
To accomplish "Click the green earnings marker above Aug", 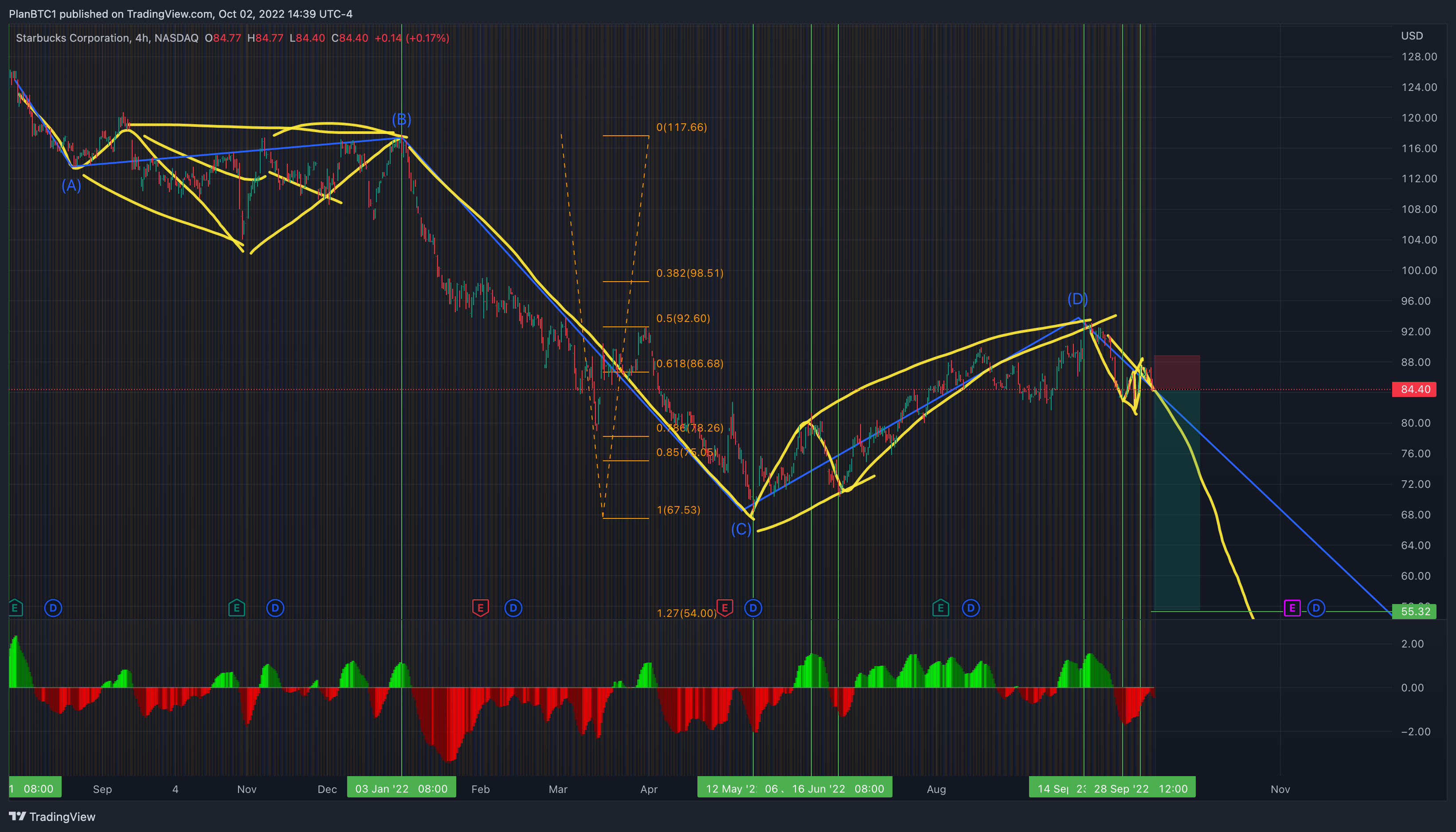I will click(940, 608).
